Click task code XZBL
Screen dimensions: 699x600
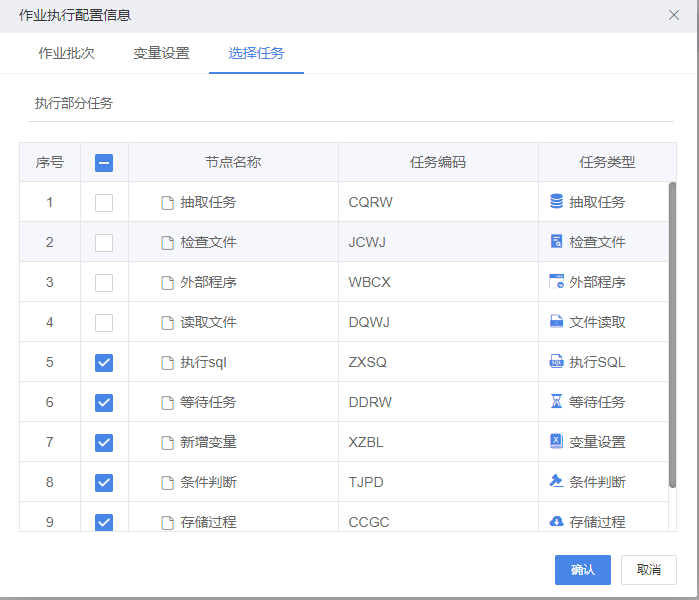pyautogui.click(x=366, y=442)
